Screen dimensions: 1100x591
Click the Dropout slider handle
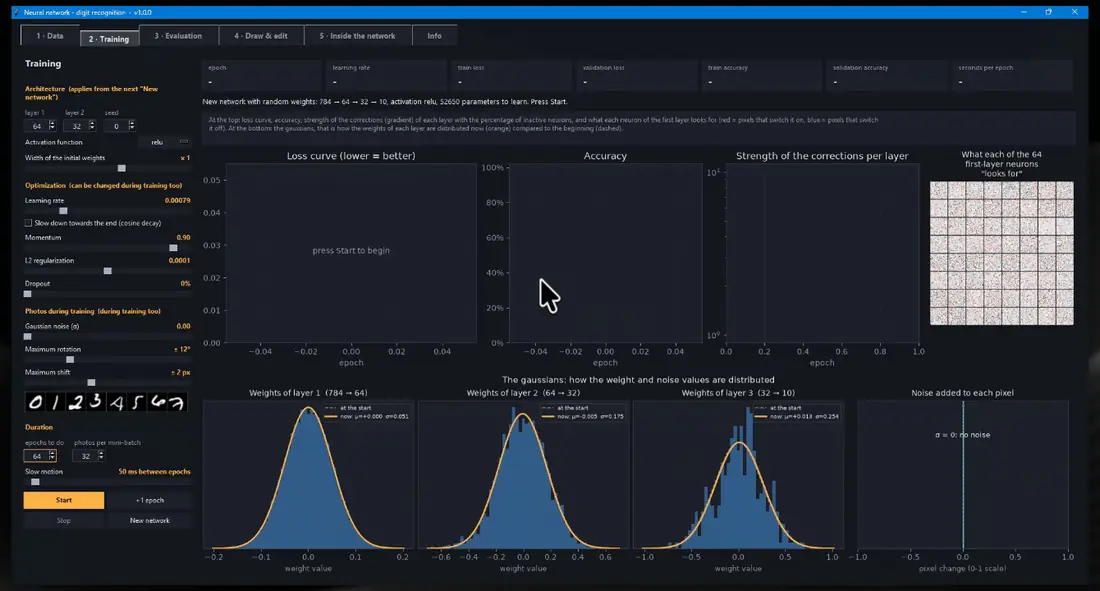(27, 294)
